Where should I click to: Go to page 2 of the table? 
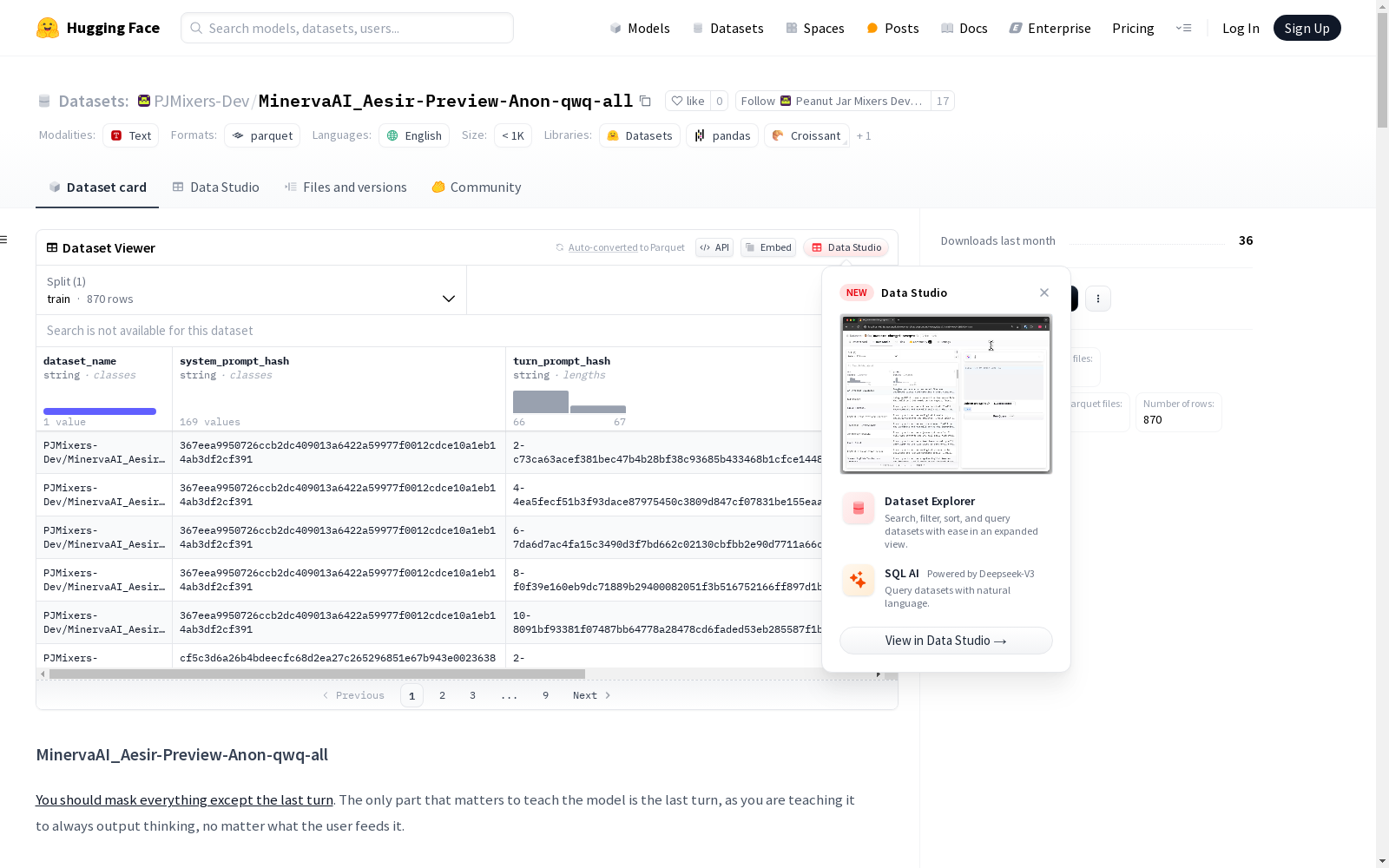(442, 695)
